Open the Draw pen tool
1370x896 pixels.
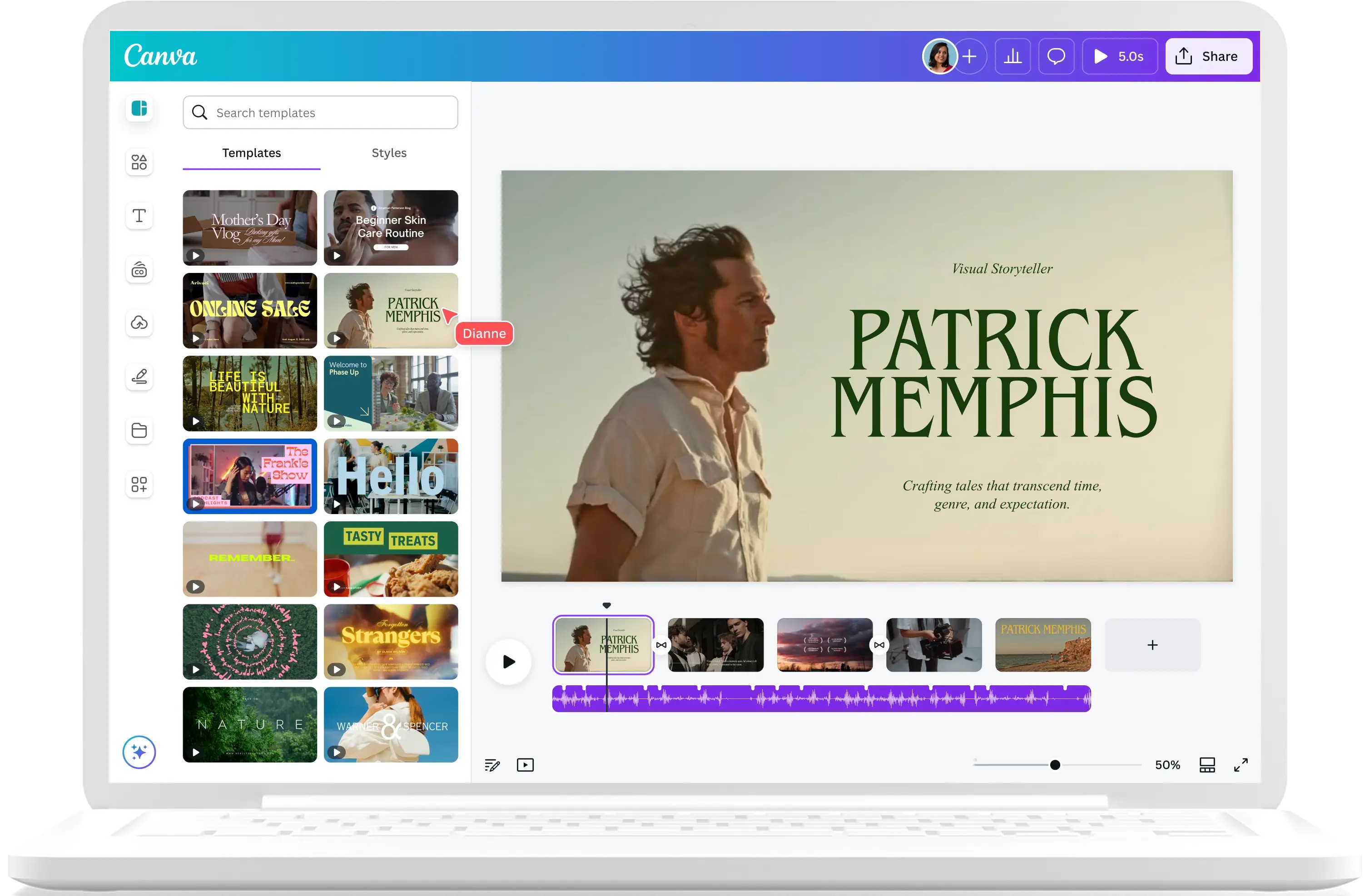click(x=139, y=376)
